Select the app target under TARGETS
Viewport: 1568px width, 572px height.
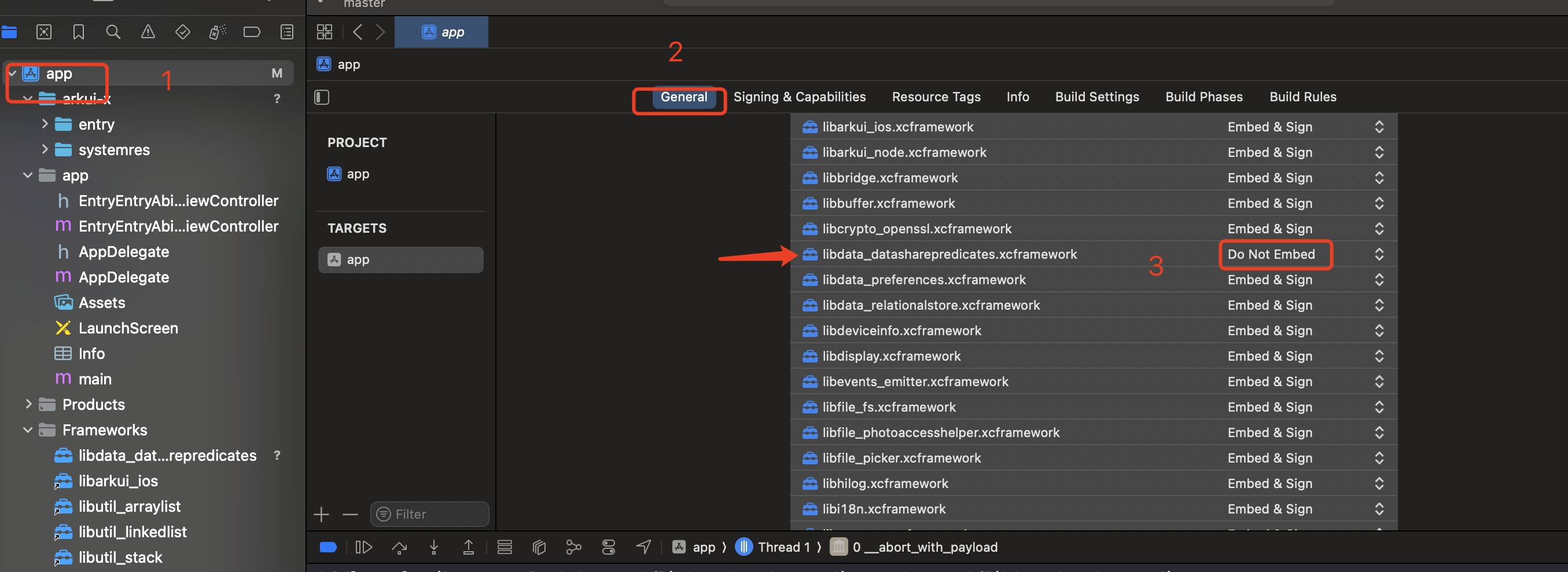tap(400, 259)
